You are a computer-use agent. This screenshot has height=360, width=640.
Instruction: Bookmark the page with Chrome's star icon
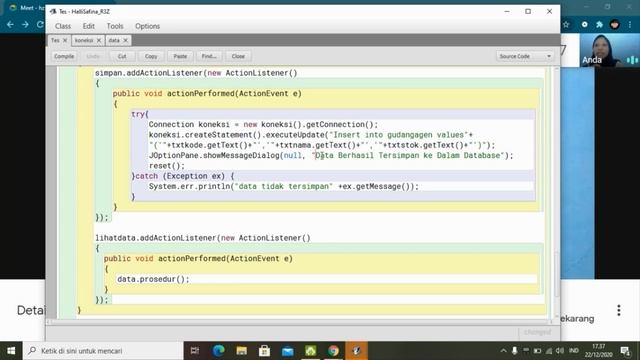pos(566,24)
